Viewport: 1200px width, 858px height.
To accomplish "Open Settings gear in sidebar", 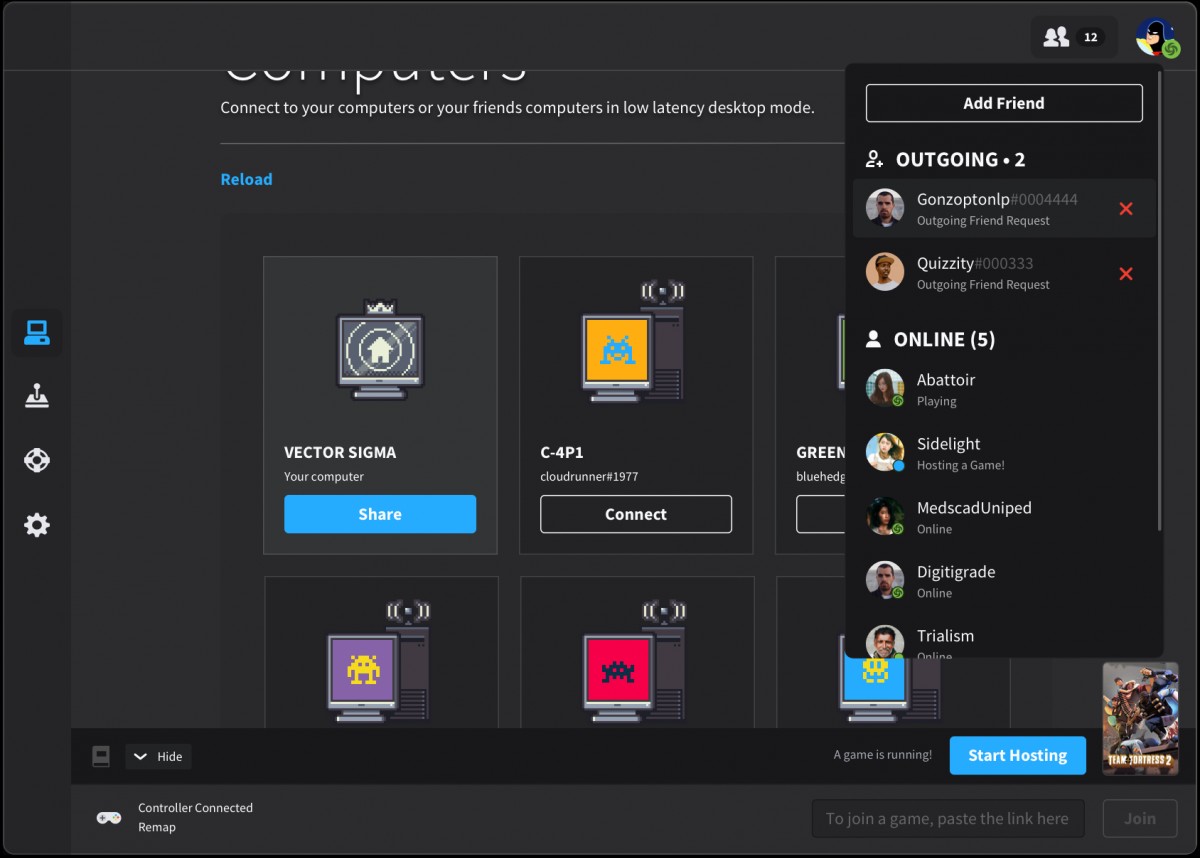I will [37, 525].
